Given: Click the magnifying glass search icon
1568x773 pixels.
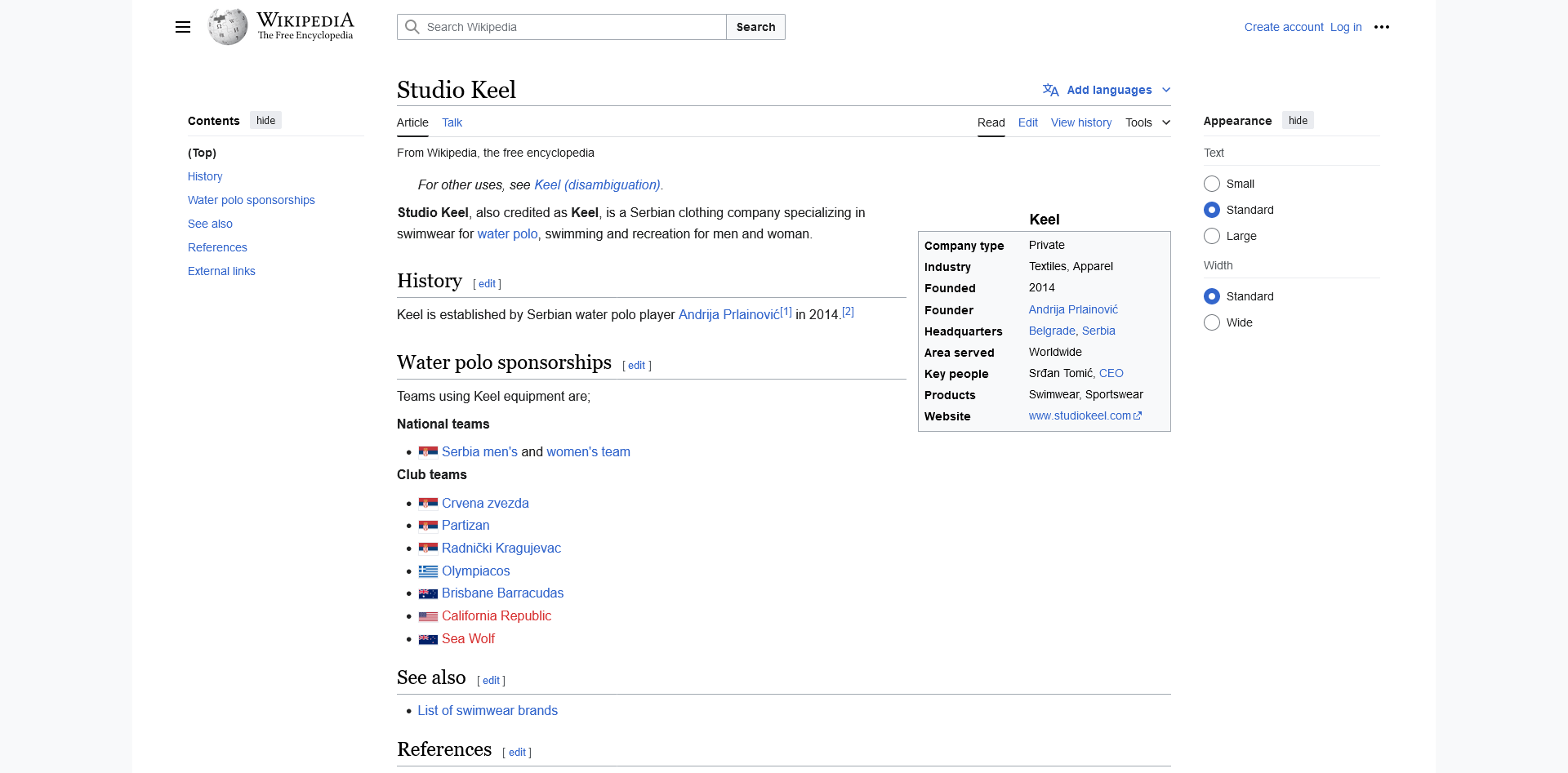Looking at the screenshot, I should pyautogui.click(x=412, y=27).
